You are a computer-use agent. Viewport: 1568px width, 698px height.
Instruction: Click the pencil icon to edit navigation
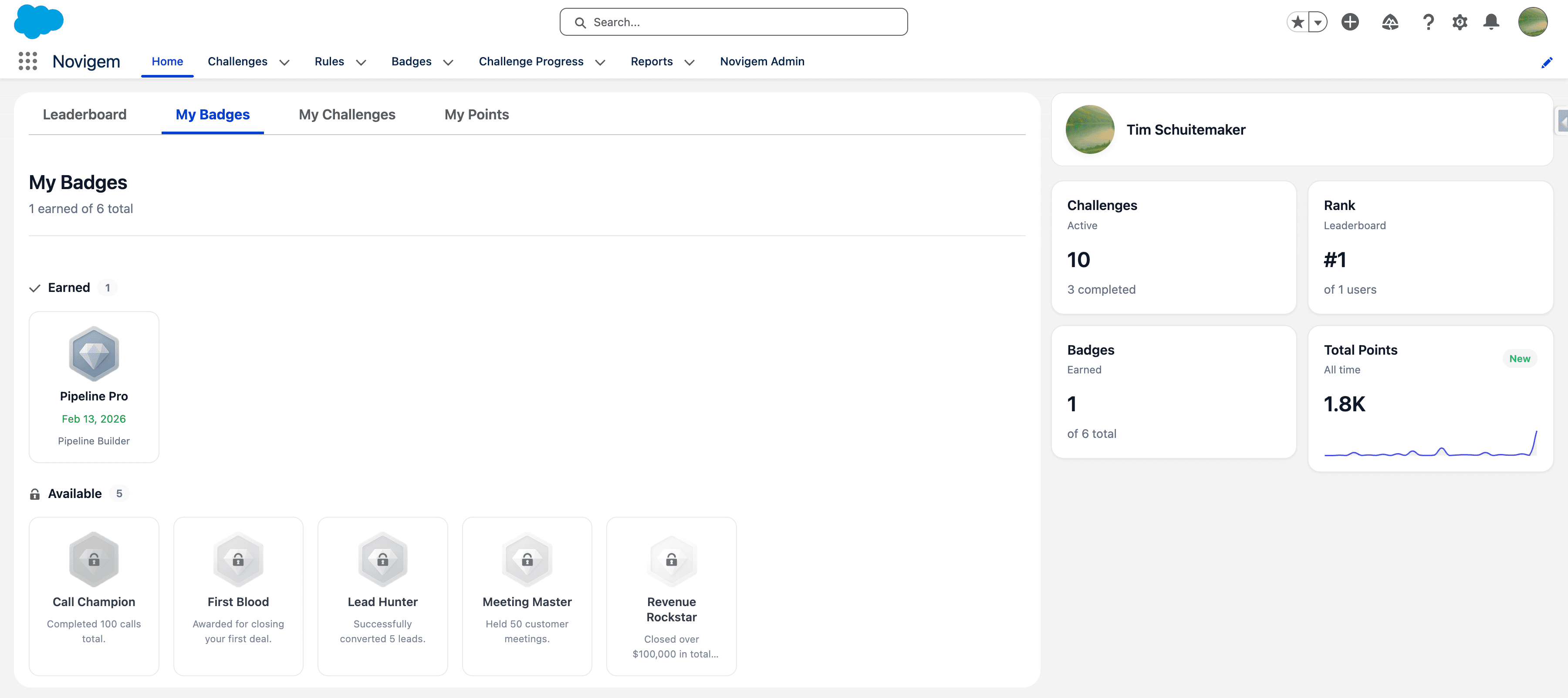(1546, 63)
